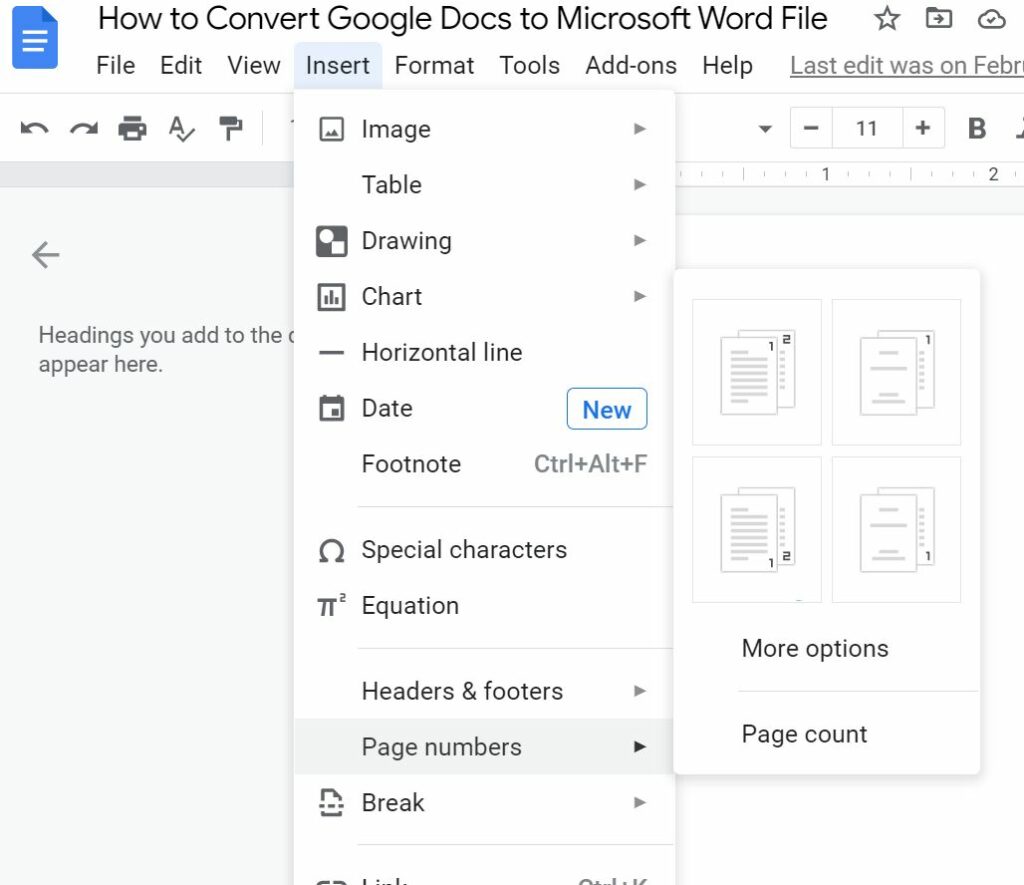Expand the Drawing submenu
1024x885 pixels.
click(483, 240)
